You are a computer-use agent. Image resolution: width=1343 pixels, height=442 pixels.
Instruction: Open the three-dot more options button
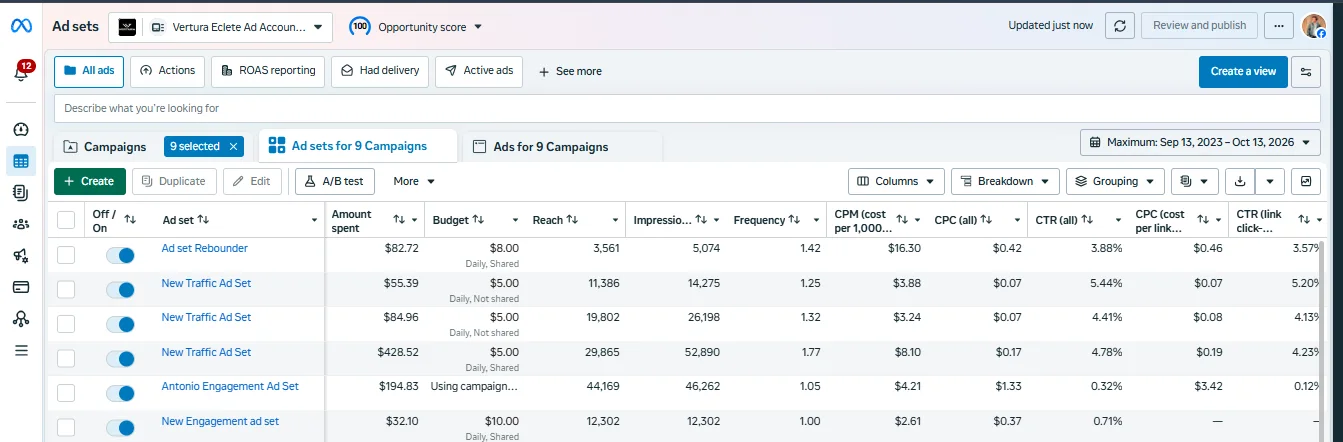(1278, 26)
